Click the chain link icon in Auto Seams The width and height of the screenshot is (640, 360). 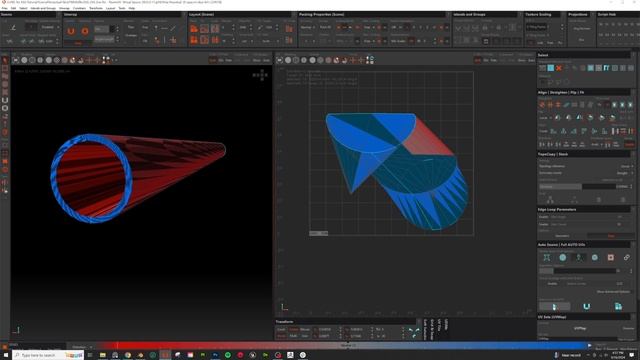tap(626, 258)
